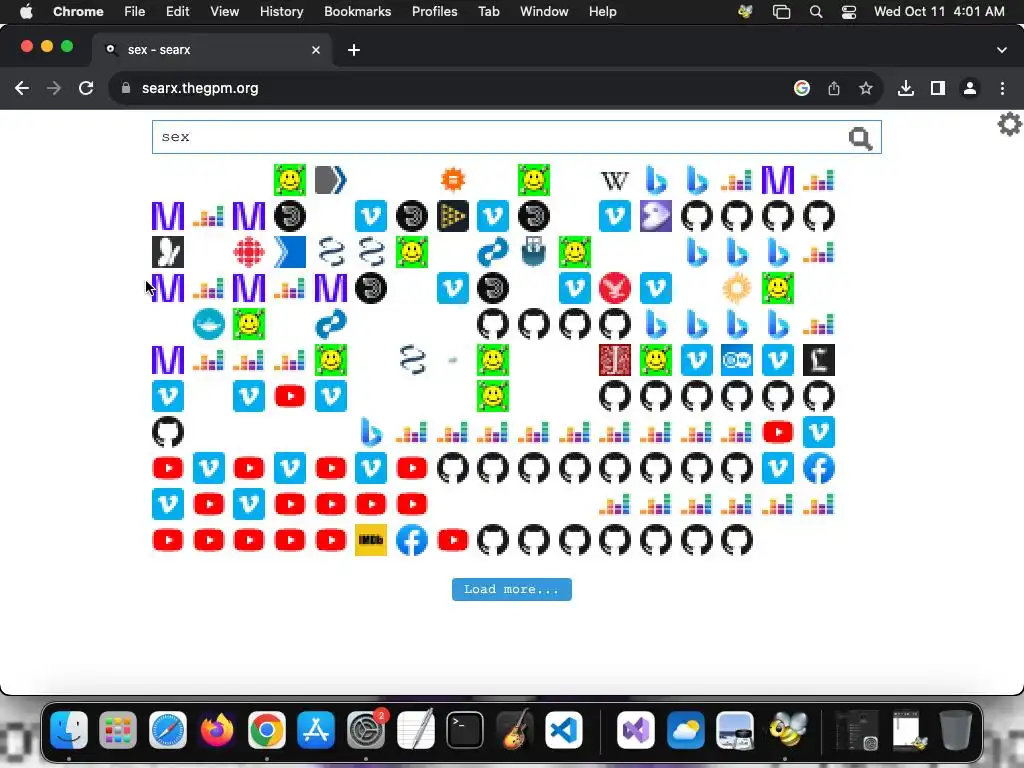
Task: Click the solid blue chevron result icon
Action: (289, 252)
